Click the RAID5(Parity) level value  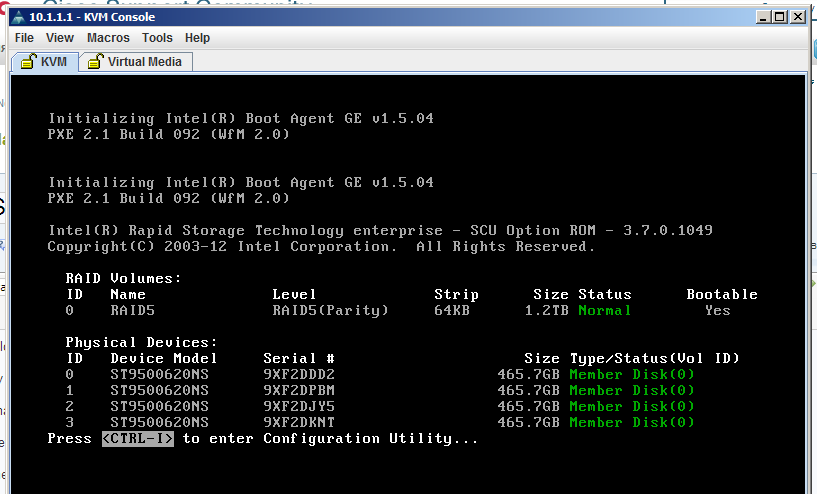click(x=330, y=311)
